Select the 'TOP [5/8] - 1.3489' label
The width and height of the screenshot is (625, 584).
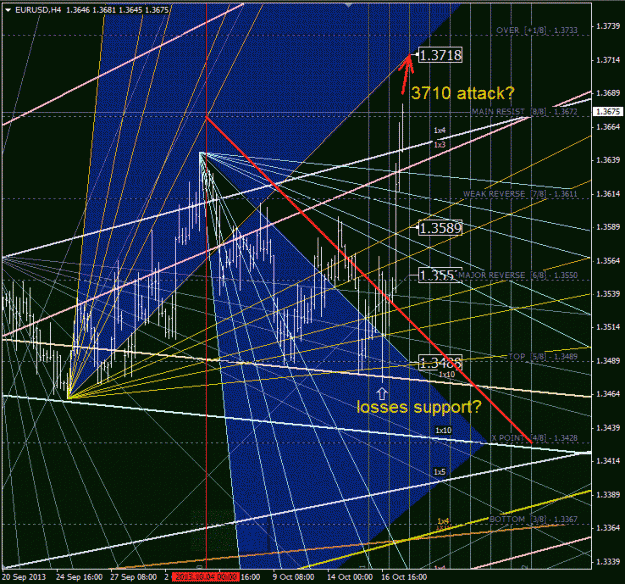pyautogui.click(x=542, y=356)
